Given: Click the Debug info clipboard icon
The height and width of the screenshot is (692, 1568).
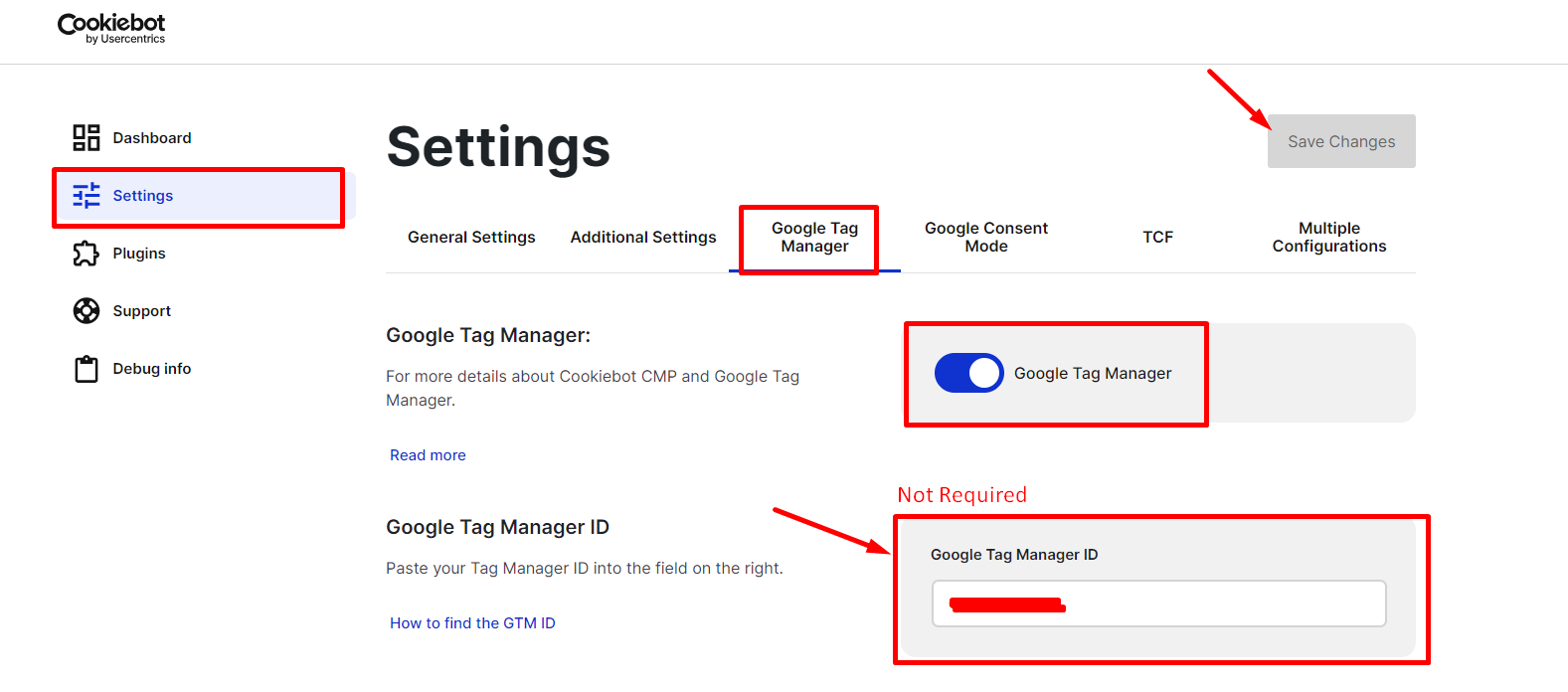Looking at the screenshot, I should 87,369.
